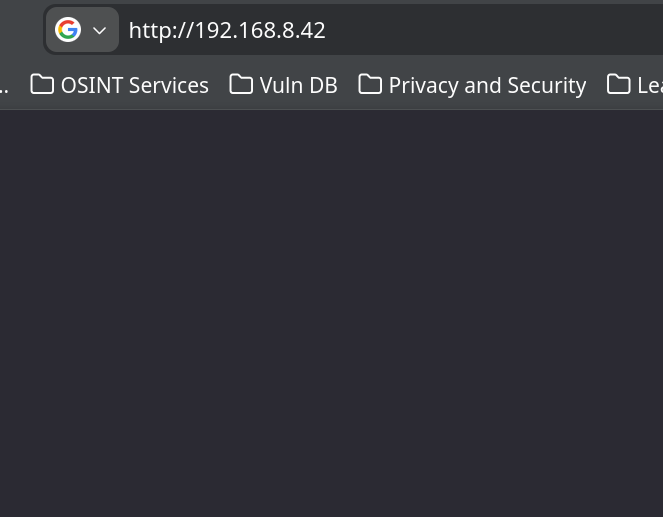Viewport: 663px width, 517px height.
Task: Click the word "Services" in the OSINT bookmark
Action: [x=167, y=85]
